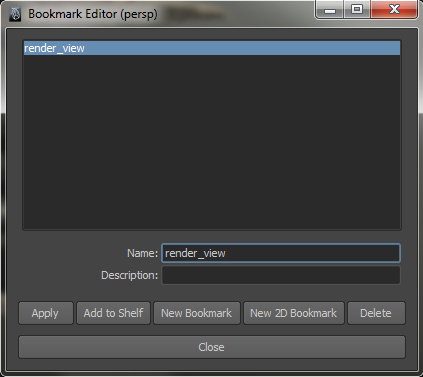Close the Bookmark Editor using Close button
This screenshot has height=377, width=423.
tap(212, 347)
